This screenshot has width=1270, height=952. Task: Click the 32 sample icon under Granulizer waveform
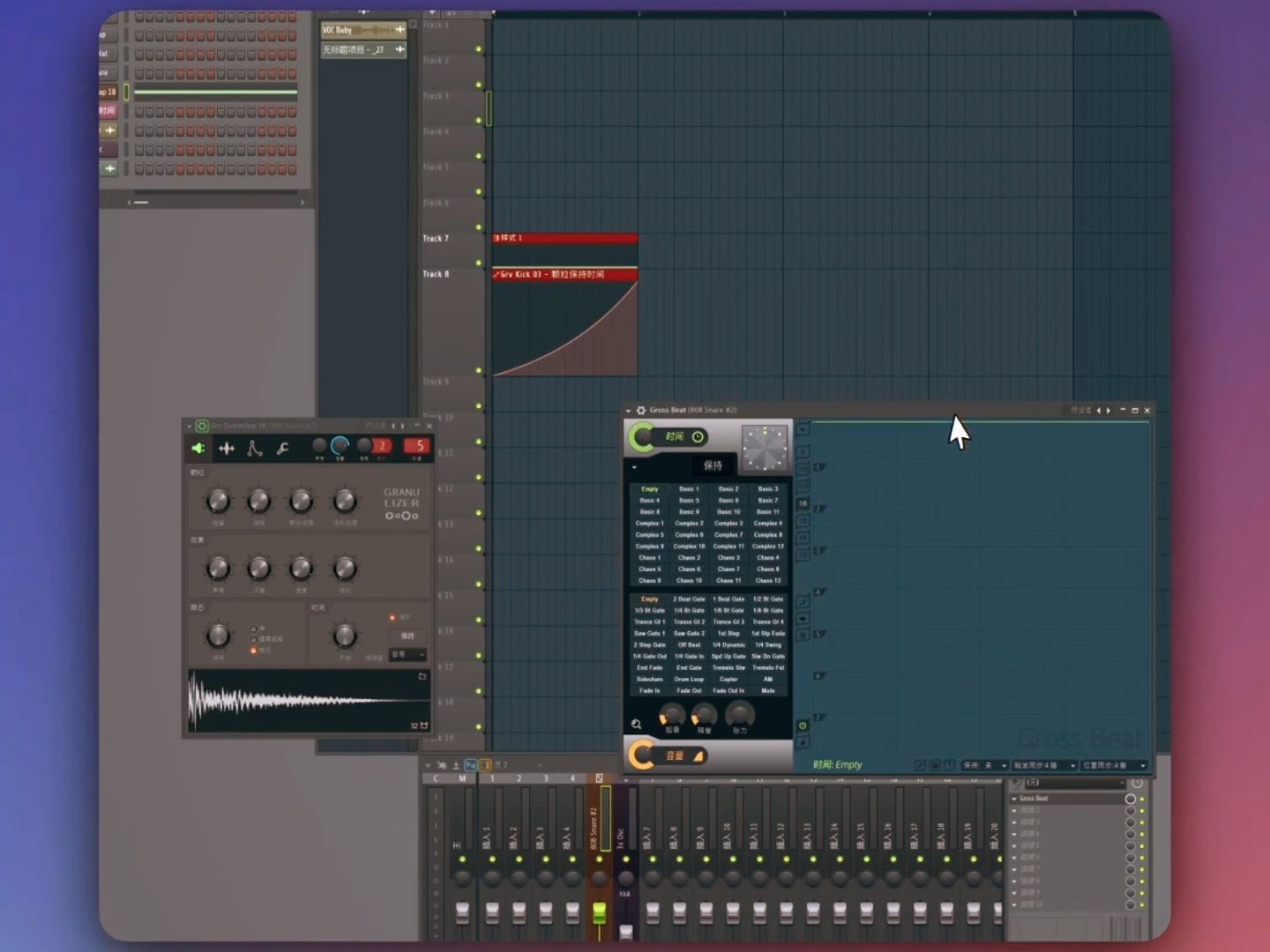click(419, 725)
